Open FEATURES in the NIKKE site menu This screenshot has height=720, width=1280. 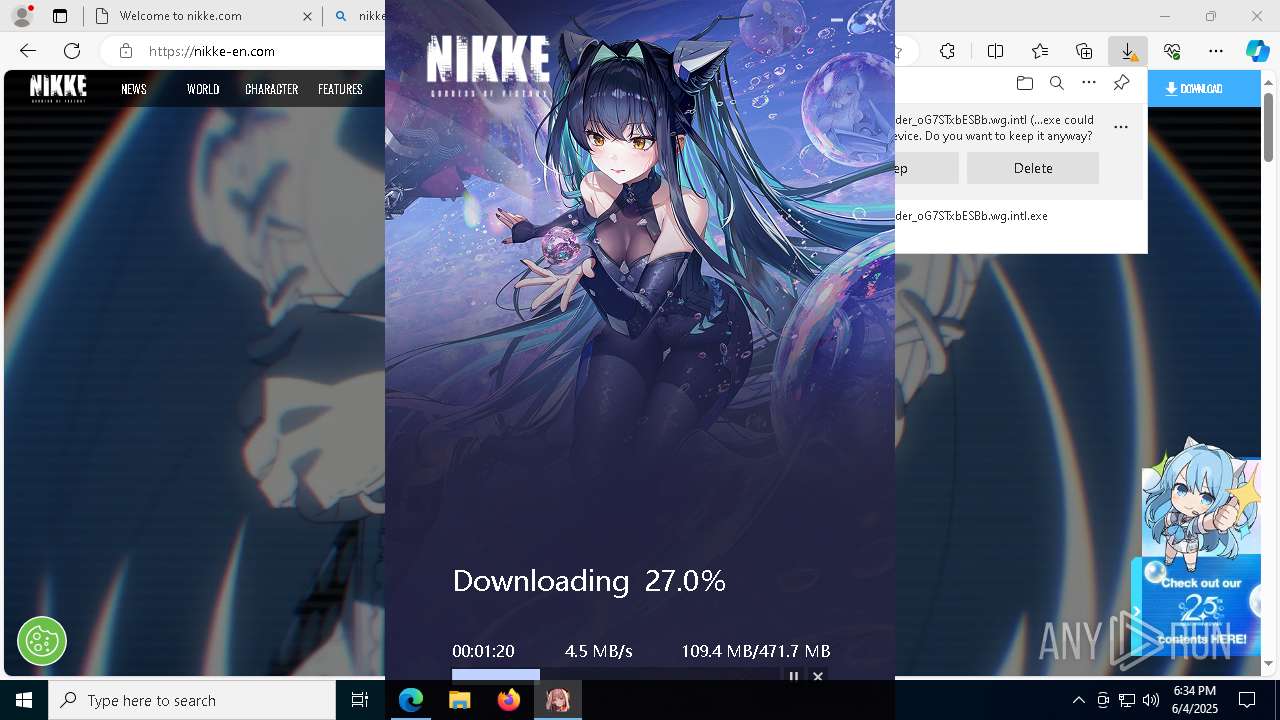(340, 89)
